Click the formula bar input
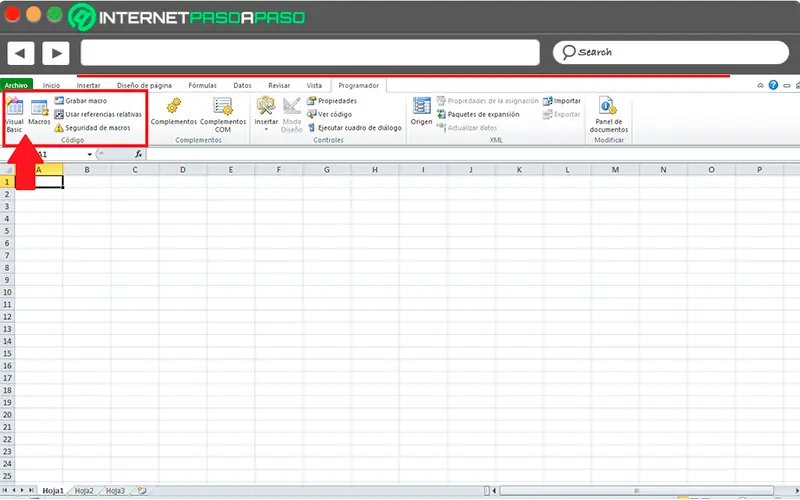 pyautogui.click(x=472, y=154)
